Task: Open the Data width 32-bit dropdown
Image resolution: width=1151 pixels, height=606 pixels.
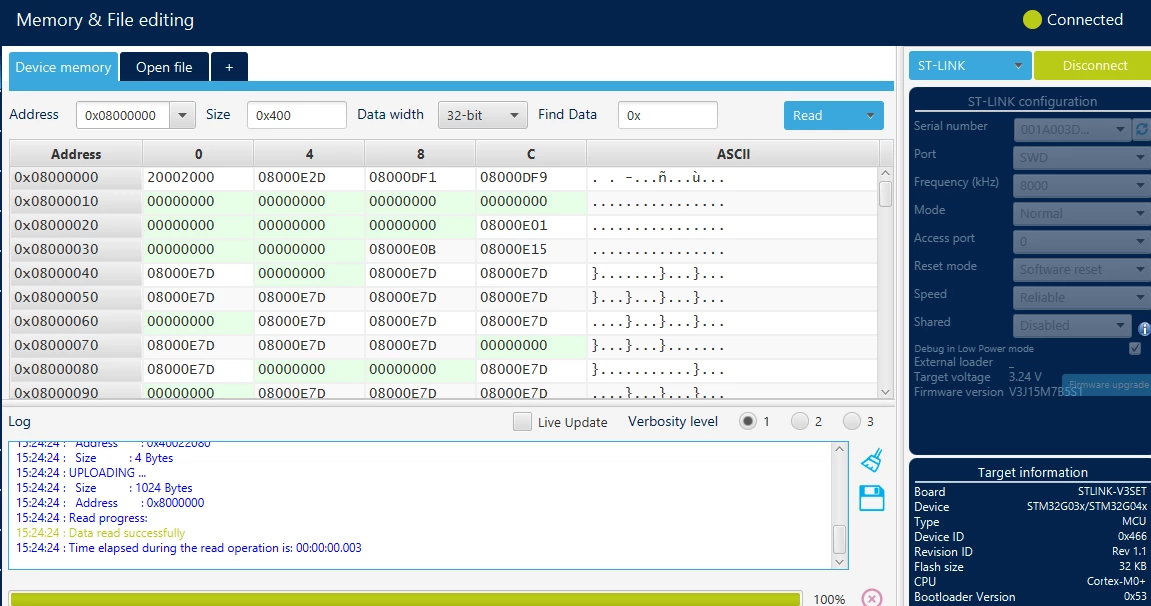Action: pyautogui.click(x=482, y=115)
